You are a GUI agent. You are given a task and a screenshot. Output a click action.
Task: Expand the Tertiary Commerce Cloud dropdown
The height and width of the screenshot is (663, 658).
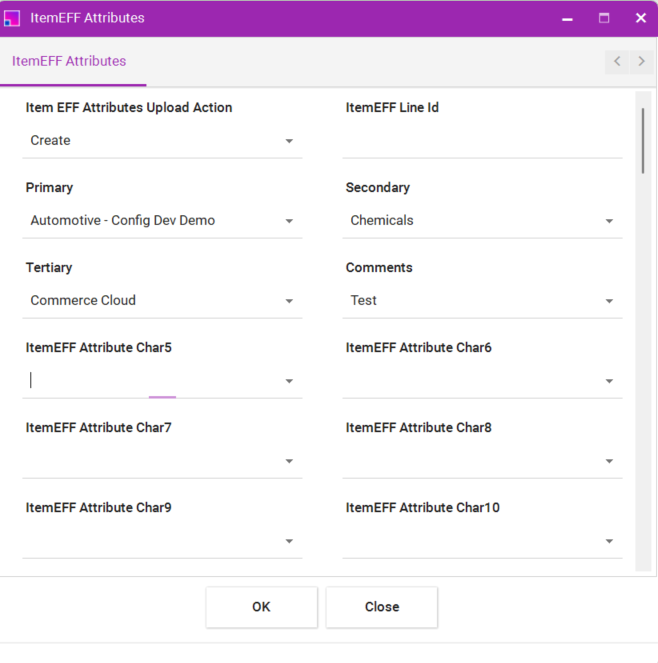coord(289,301)
